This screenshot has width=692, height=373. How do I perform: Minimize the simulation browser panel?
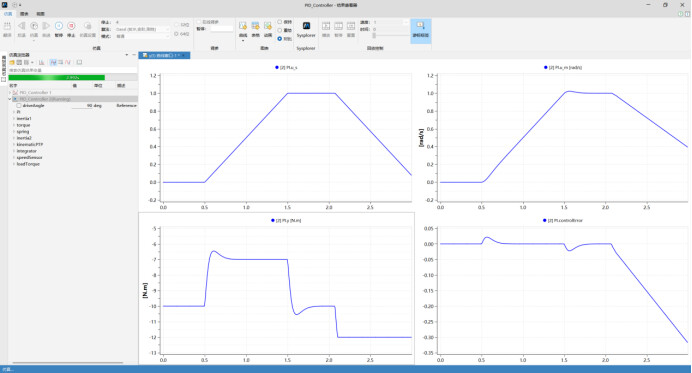134,55
